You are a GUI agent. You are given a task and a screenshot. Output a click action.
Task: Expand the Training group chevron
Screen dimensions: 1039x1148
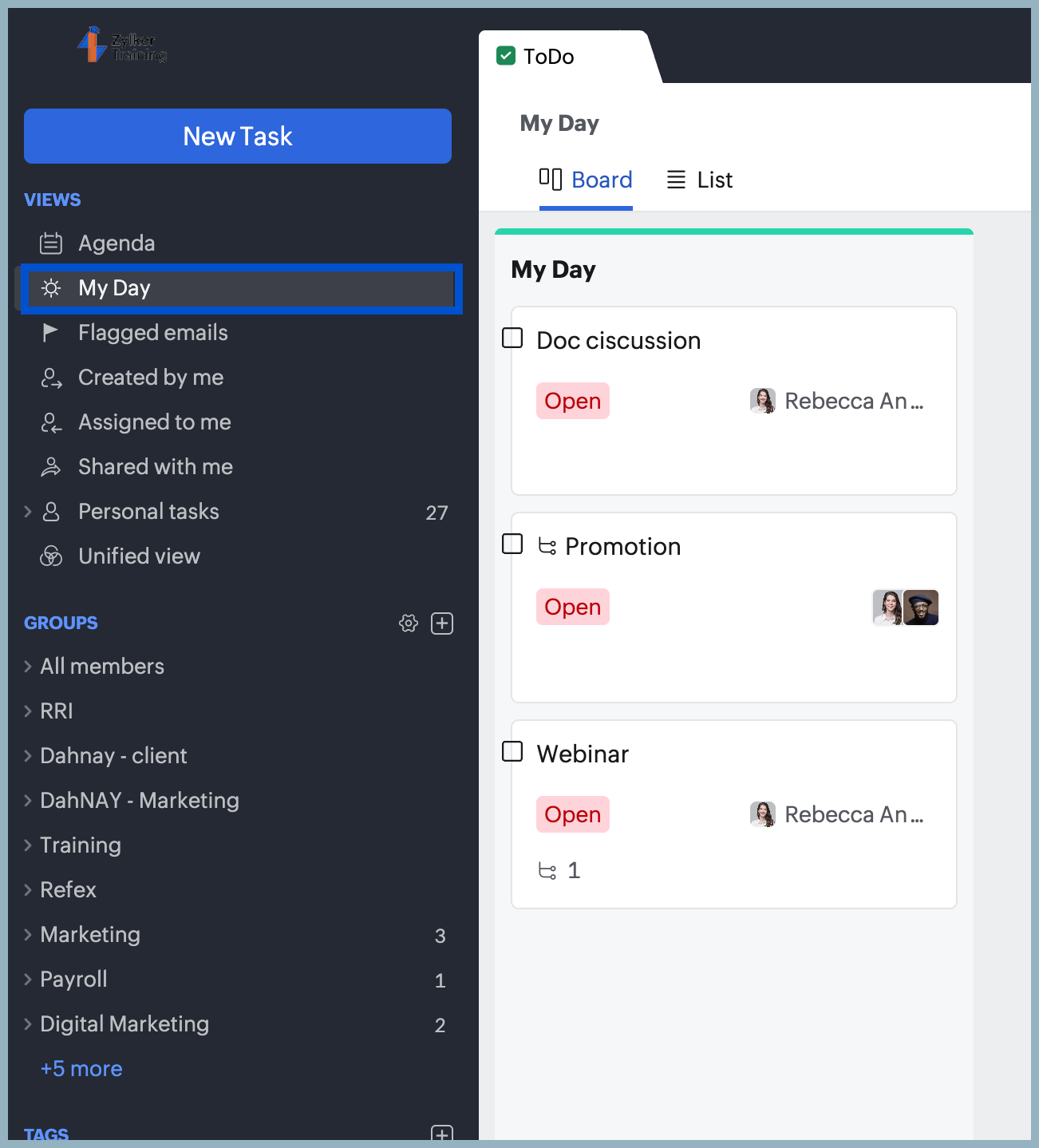pos(28,845)
